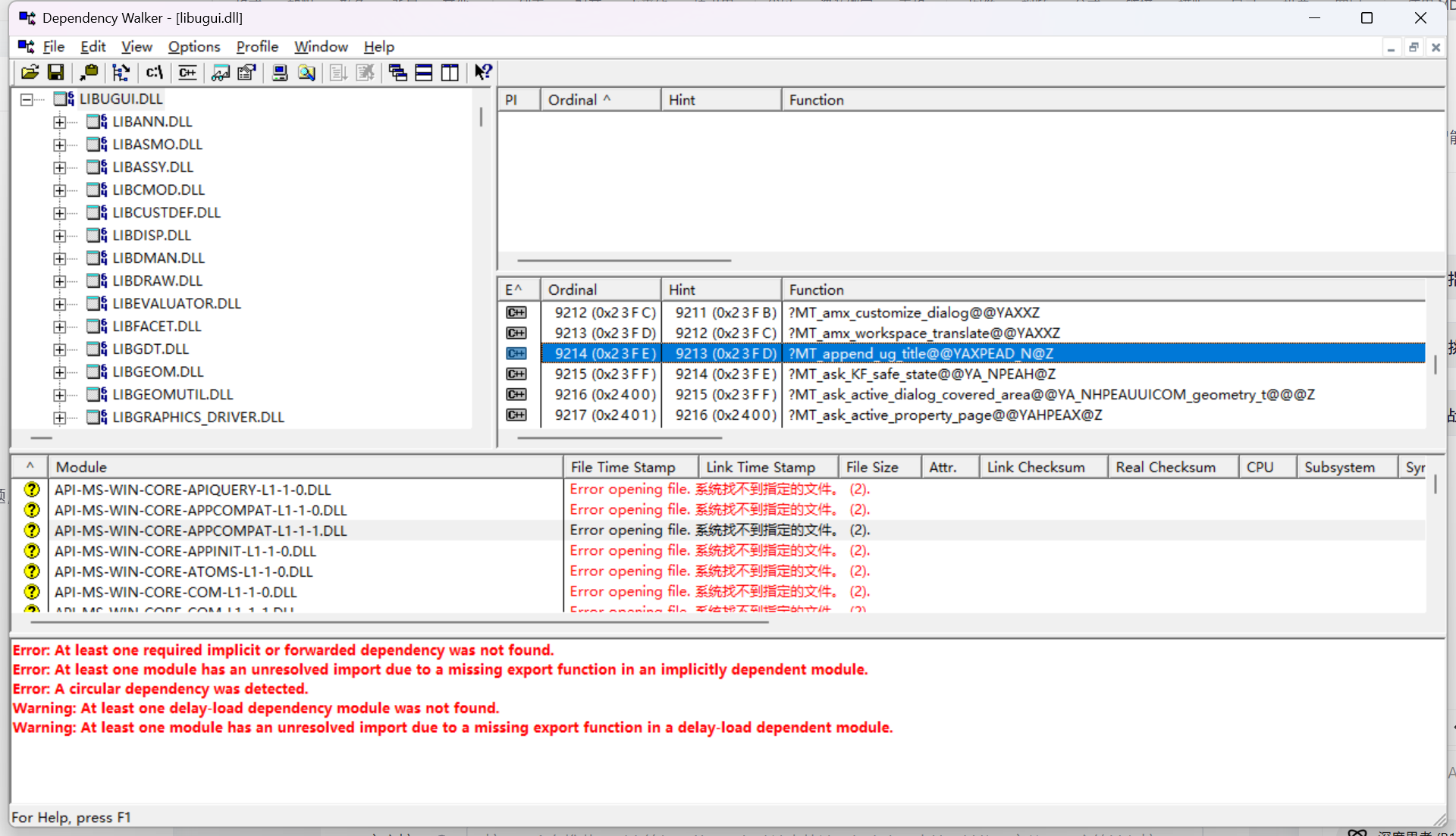Sort module list by Module column header
This screenshot has width=1456, height=836.
[306, 468]
